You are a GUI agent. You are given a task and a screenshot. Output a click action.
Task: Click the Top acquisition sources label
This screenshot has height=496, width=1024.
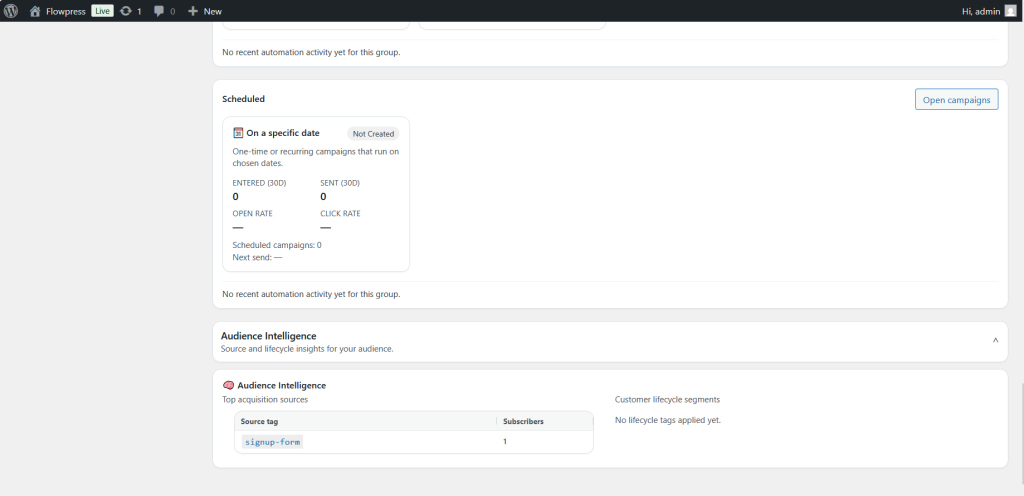click(x=265, y=399)
